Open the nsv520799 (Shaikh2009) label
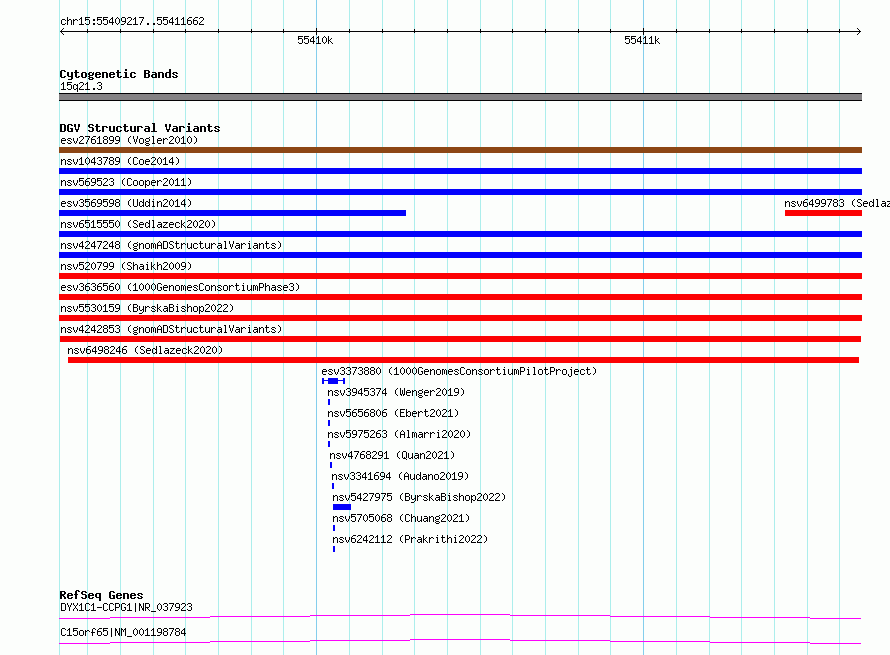The width and height of the screenshot is (890, 655). [x=126, y=266]
